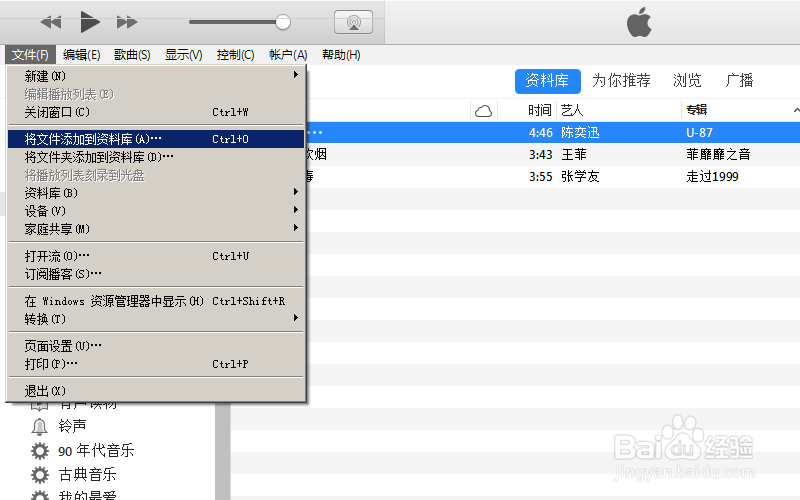This screenshot has width=800, height=500.
Task: Choose 订阅播客(S) menu item
Action: click(x=156, y=274)
